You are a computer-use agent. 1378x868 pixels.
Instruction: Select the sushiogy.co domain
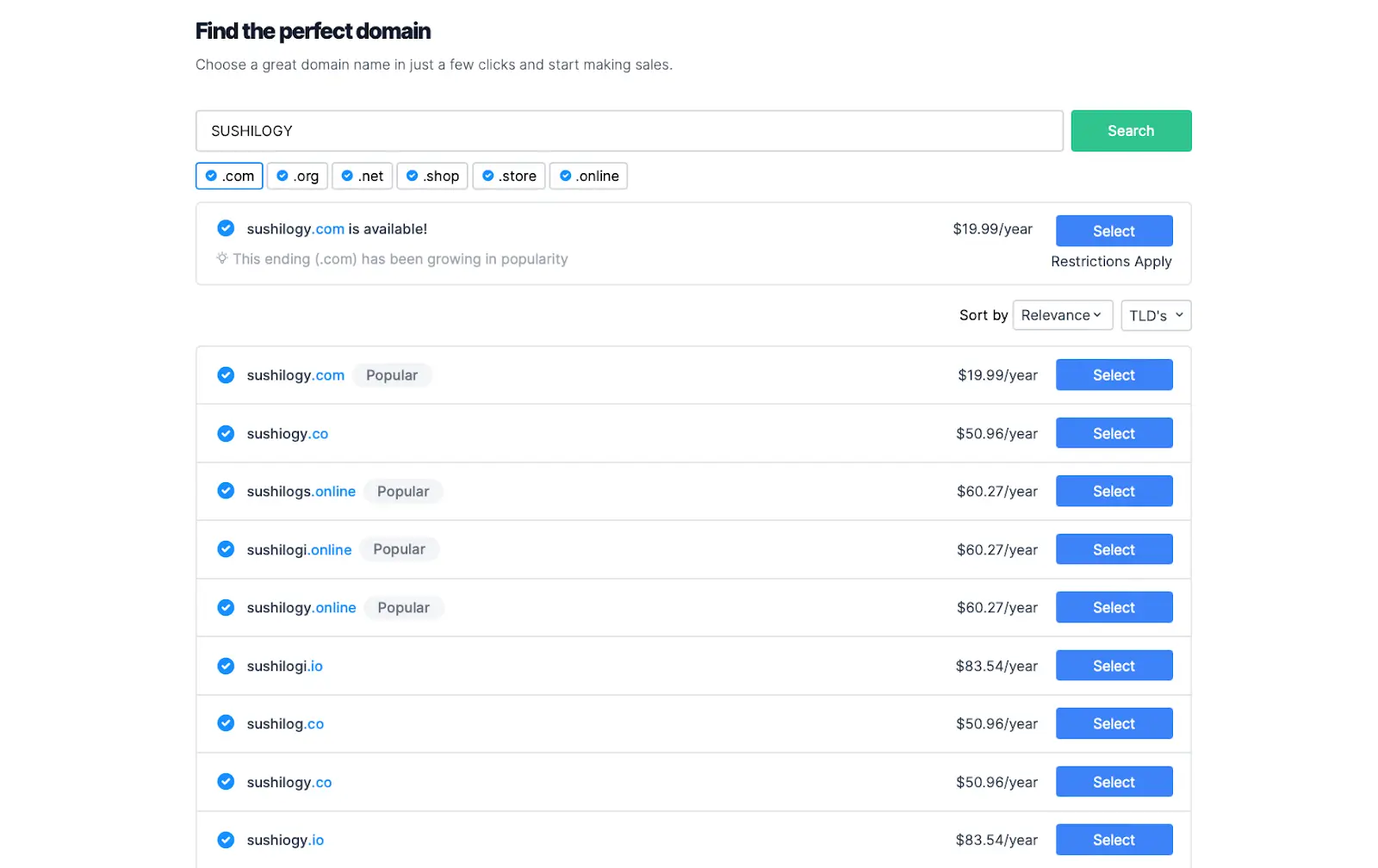[1114, 433]
